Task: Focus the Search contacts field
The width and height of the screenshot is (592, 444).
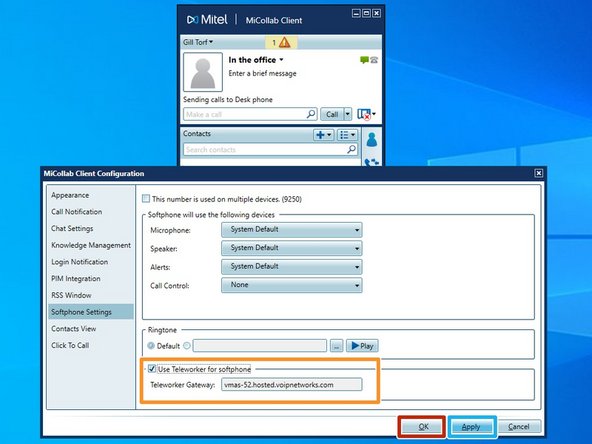Action: pyautogui.click(x=270, y=150)
